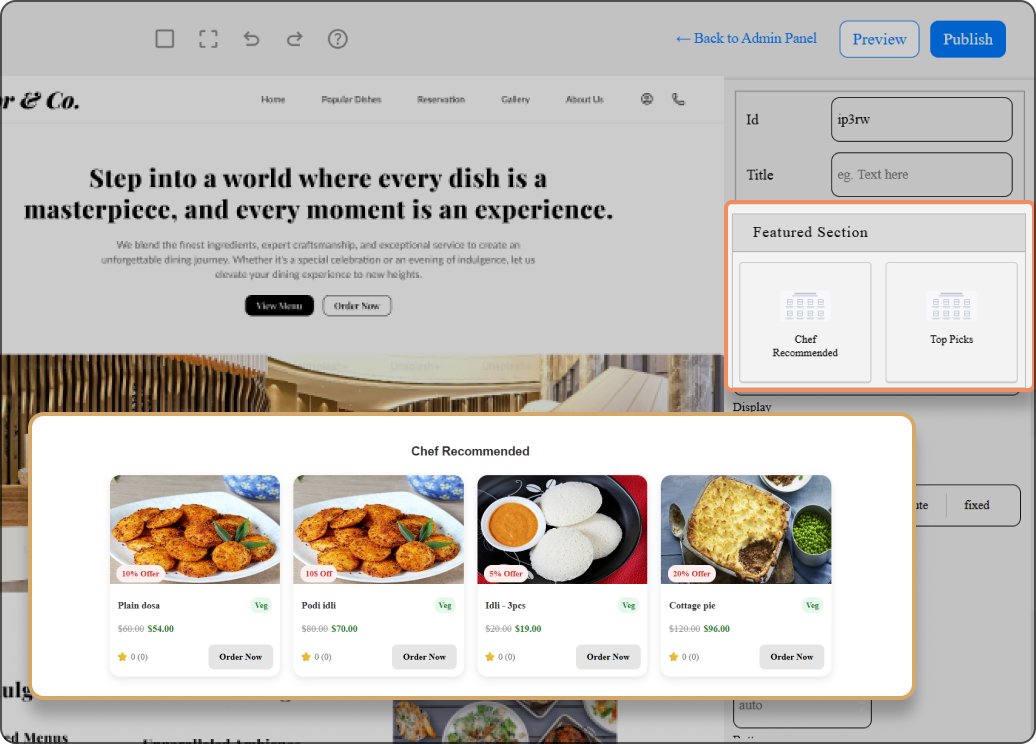Select the Top Picks block

tap(951, 322)
